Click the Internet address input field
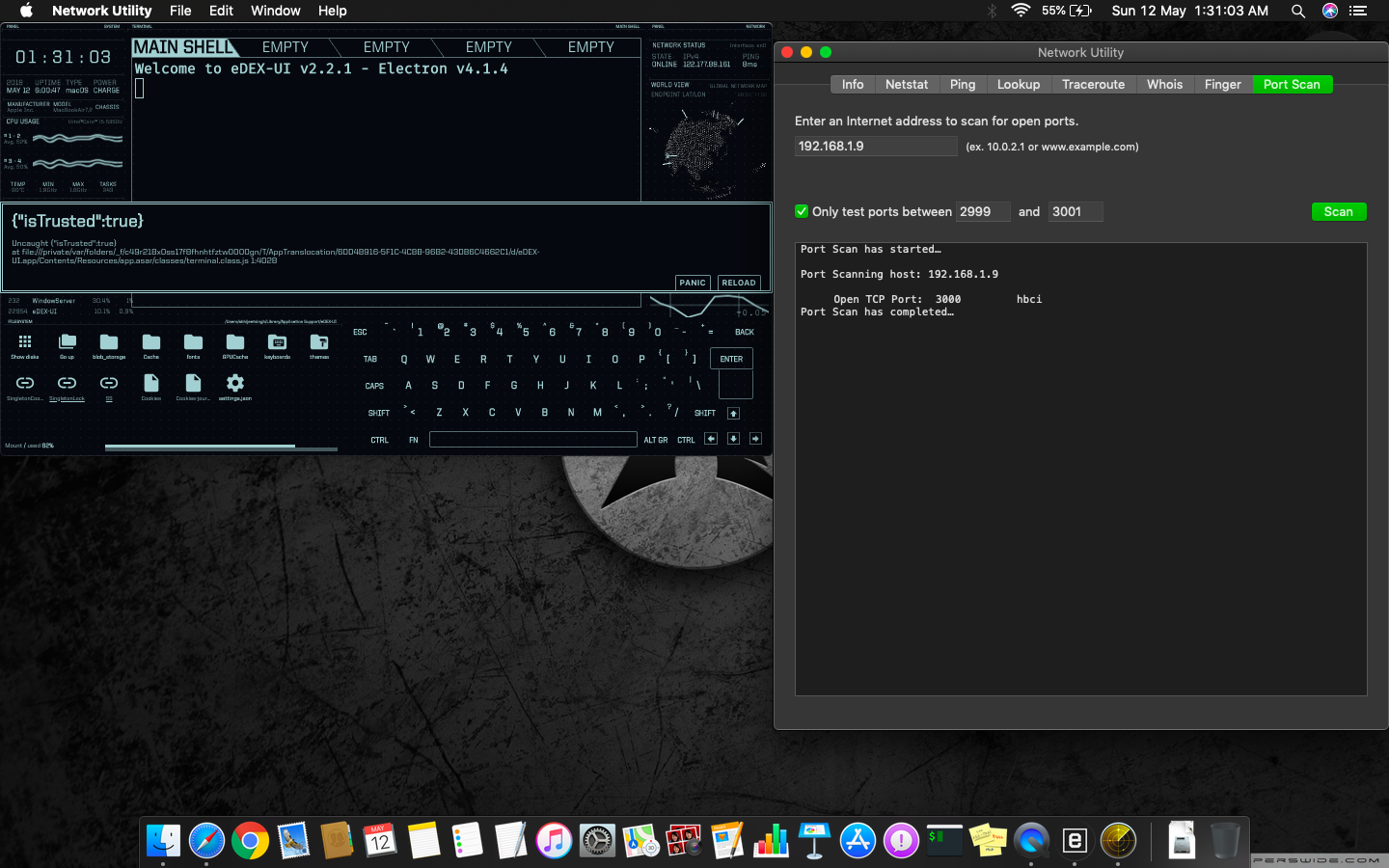The width and height of the screenshot is (1389, 868). [x=875, y=146]
